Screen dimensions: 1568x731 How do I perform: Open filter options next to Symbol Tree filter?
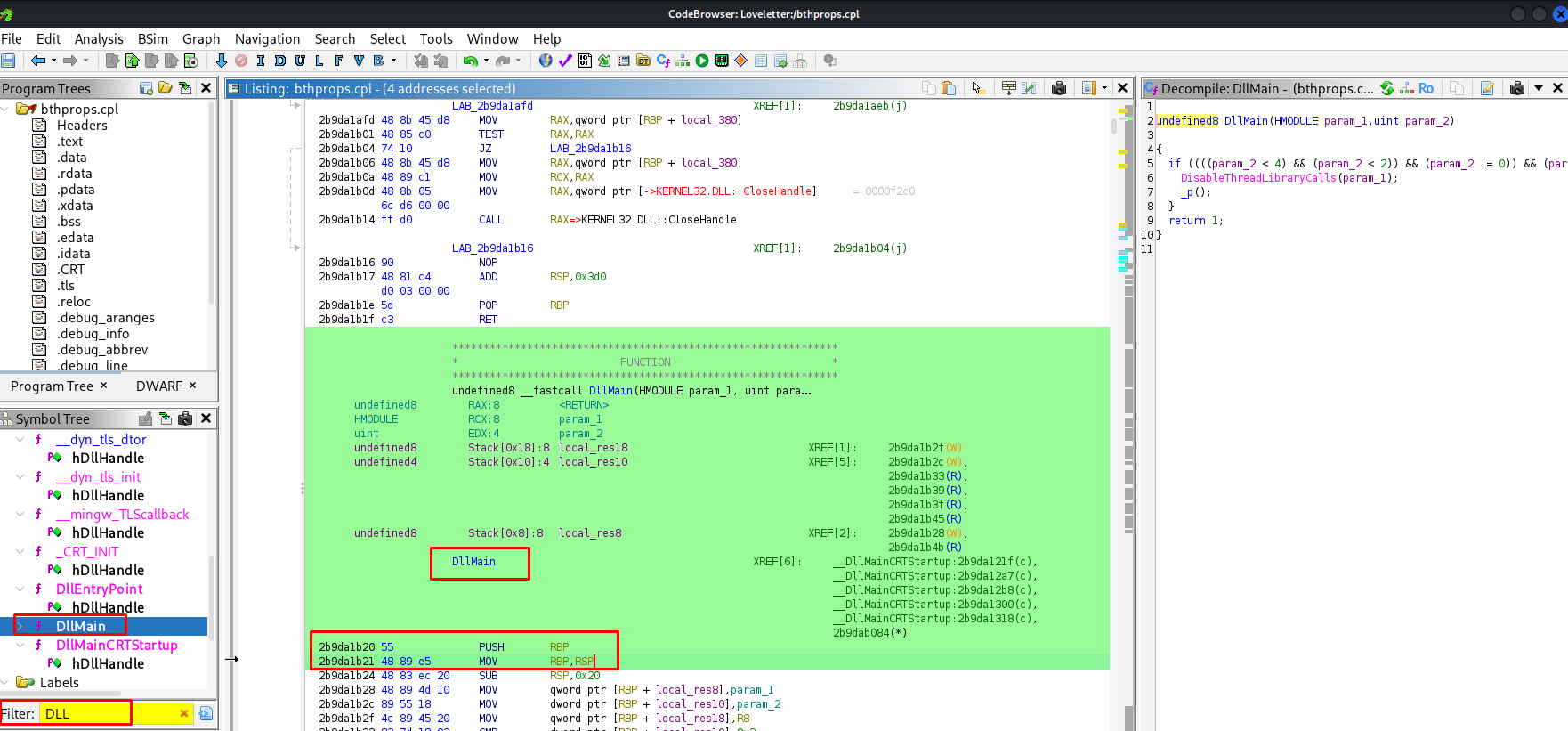coord(206,713)
